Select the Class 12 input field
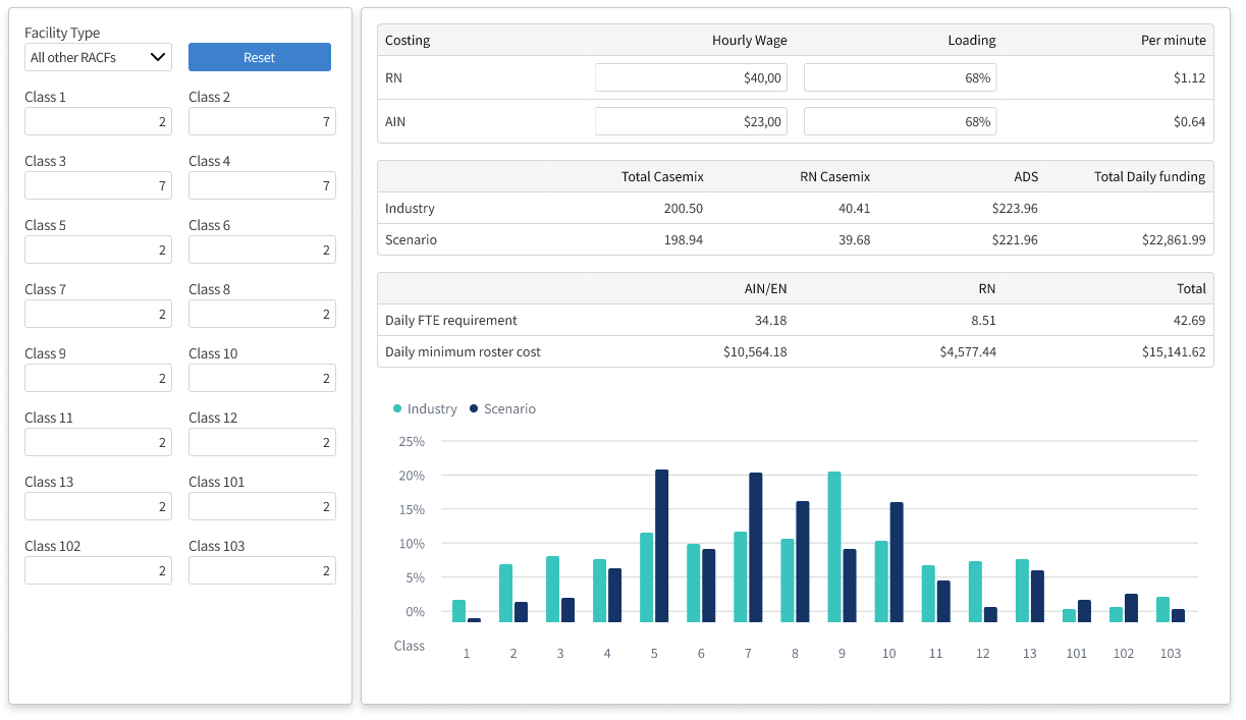Image resolution: width=1246 pixels, height=720 pixels. pos(262,442)
